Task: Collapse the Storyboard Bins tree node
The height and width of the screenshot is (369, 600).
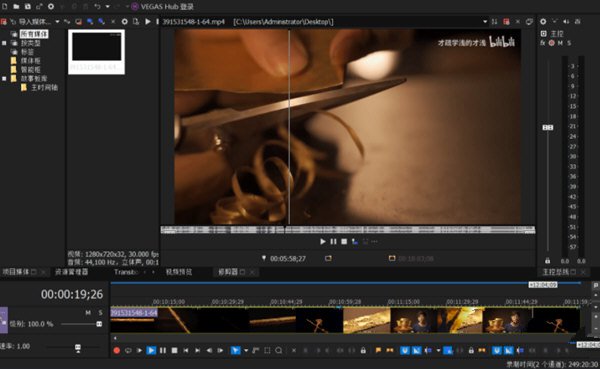Action: (4, 78)
